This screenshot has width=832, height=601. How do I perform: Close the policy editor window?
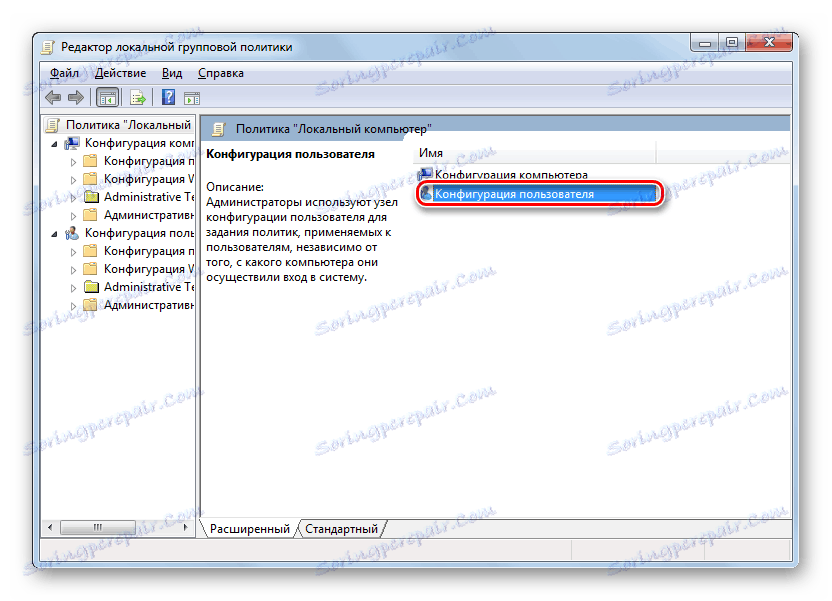tap(769, 43)
